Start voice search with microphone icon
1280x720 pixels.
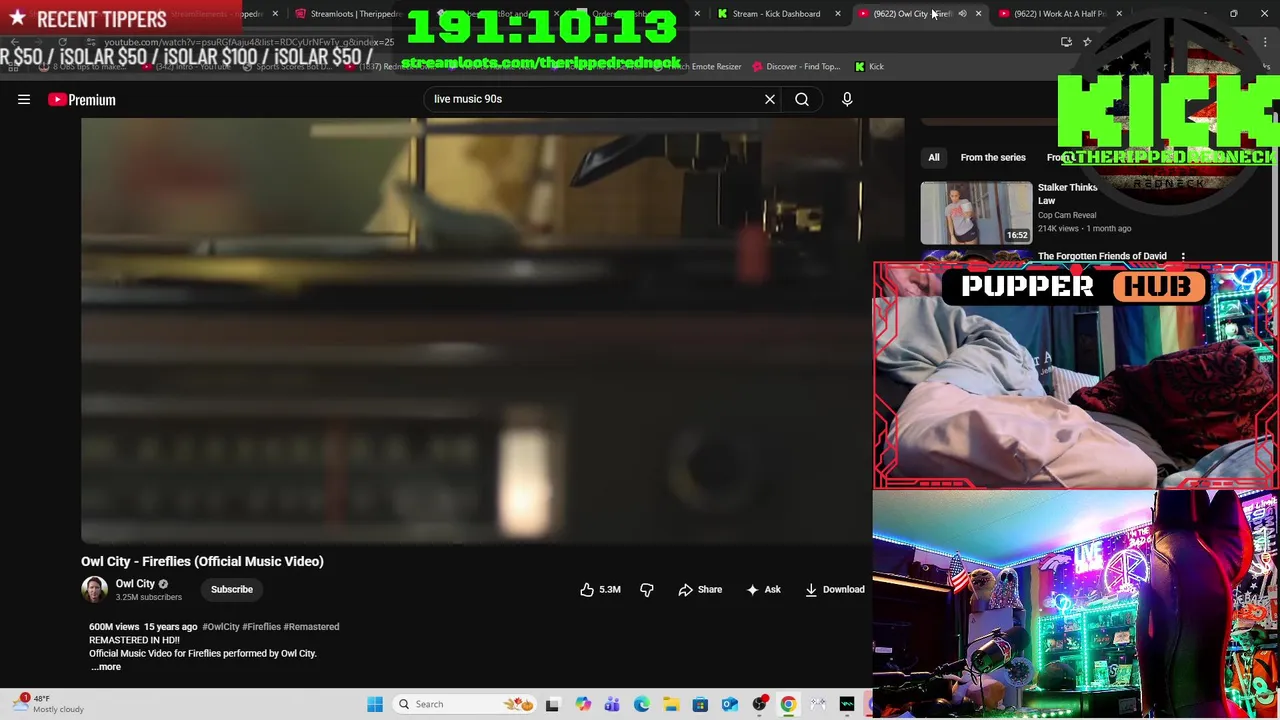tap(847, 99)
